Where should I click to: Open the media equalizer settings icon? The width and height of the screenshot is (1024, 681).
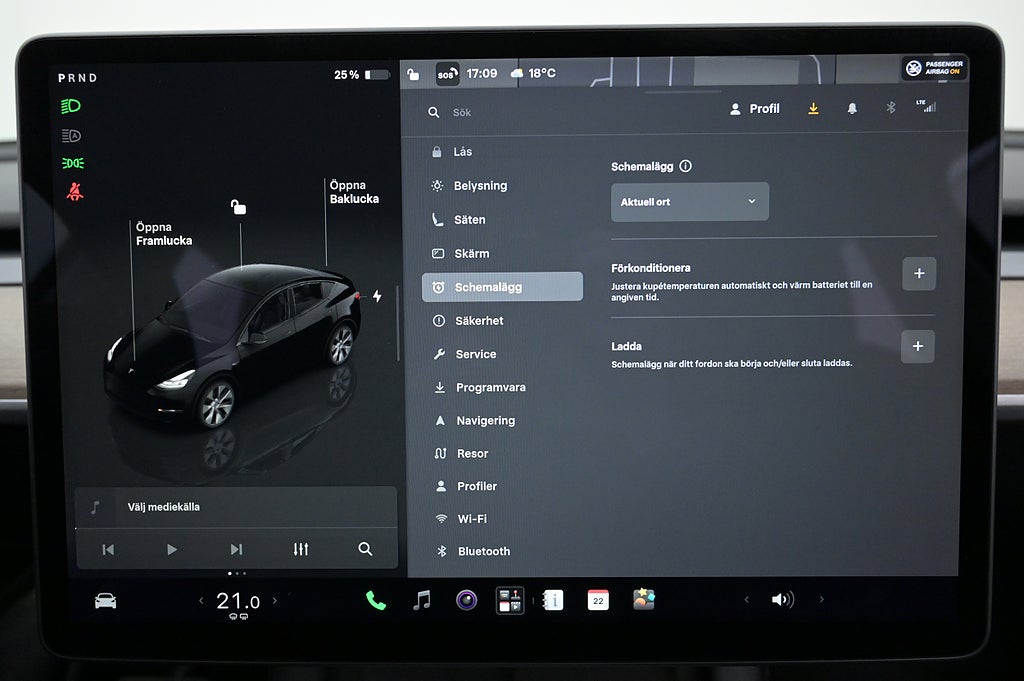[x=300, y=549]
